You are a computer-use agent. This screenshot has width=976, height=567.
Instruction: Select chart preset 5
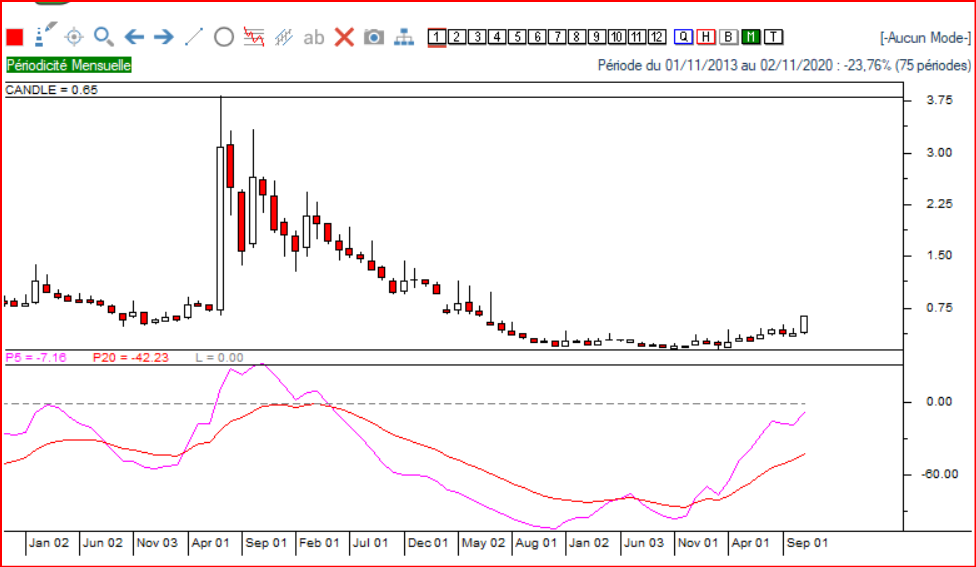point(517,37)
